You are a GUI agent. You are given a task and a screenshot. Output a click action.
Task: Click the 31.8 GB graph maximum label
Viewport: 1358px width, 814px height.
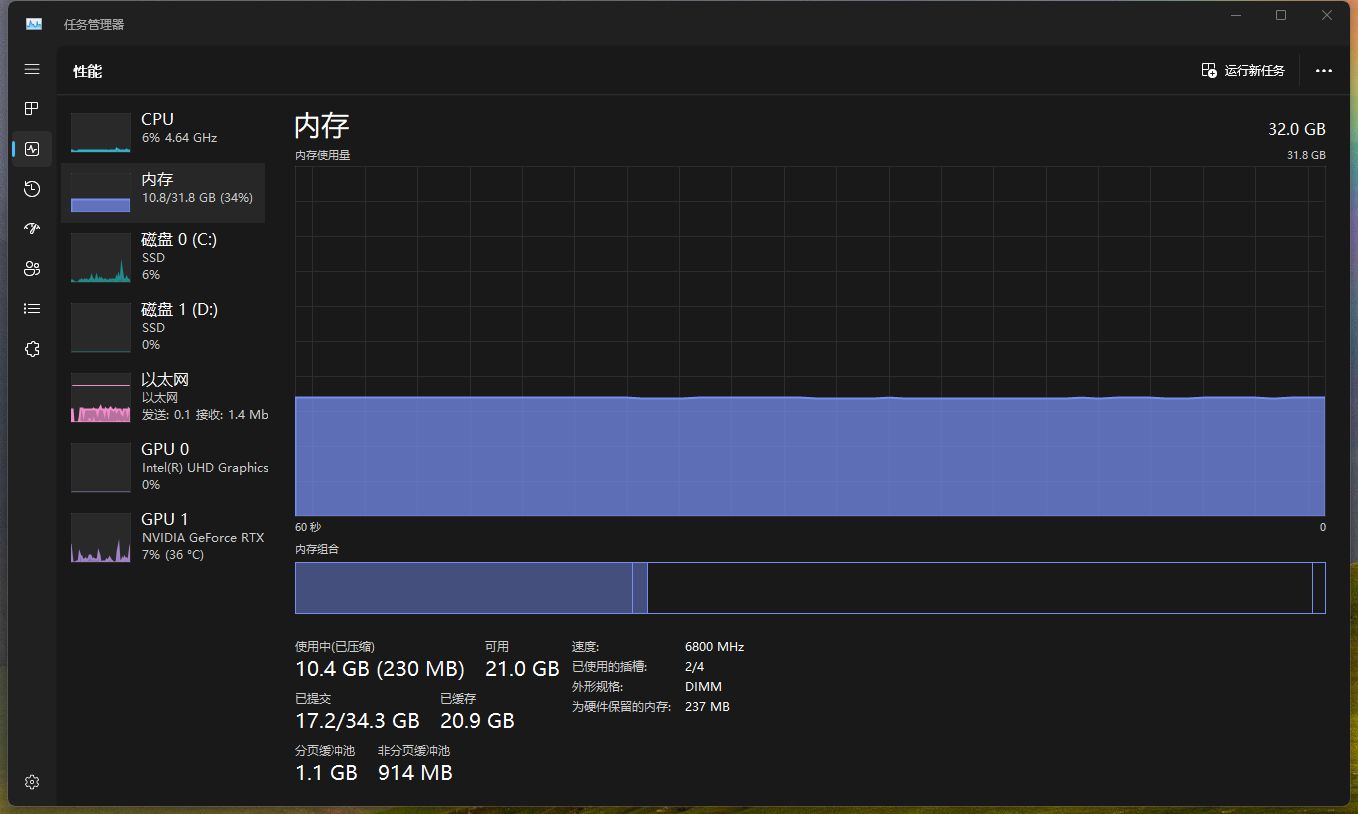1306,155
